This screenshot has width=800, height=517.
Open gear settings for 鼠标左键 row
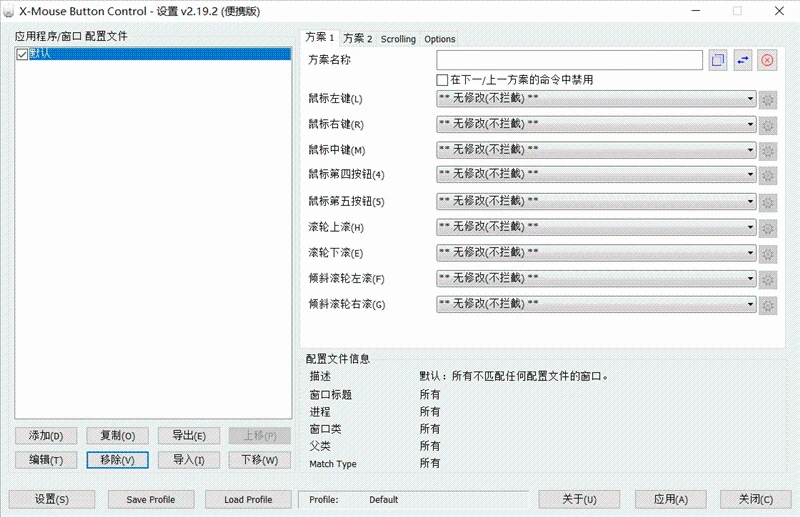click(768, 99)
